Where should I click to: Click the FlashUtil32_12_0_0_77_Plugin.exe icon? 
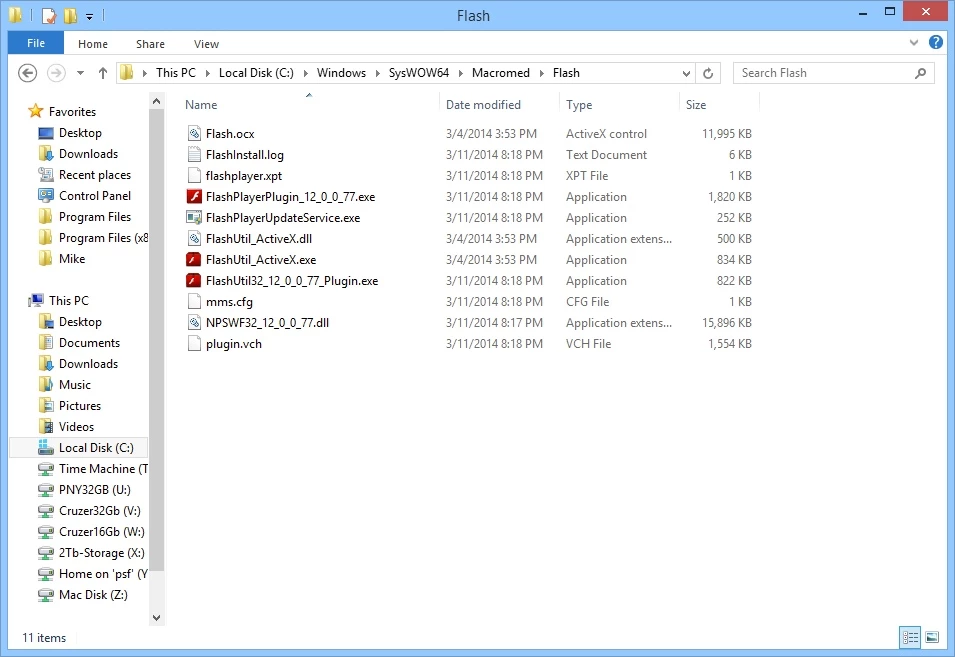click(x=194, y=281)
